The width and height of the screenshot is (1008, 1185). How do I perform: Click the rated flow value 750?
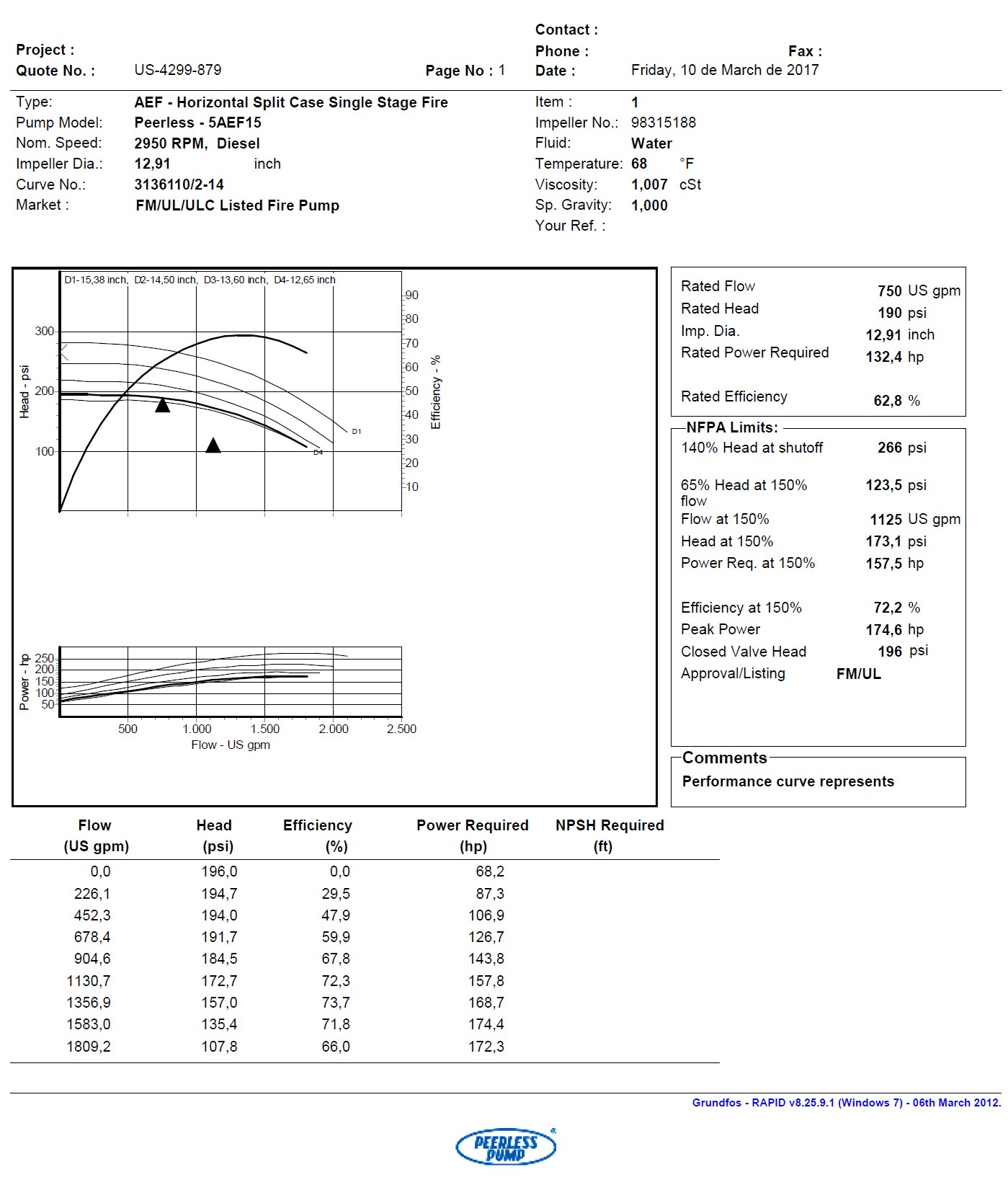tap(890, 291)
